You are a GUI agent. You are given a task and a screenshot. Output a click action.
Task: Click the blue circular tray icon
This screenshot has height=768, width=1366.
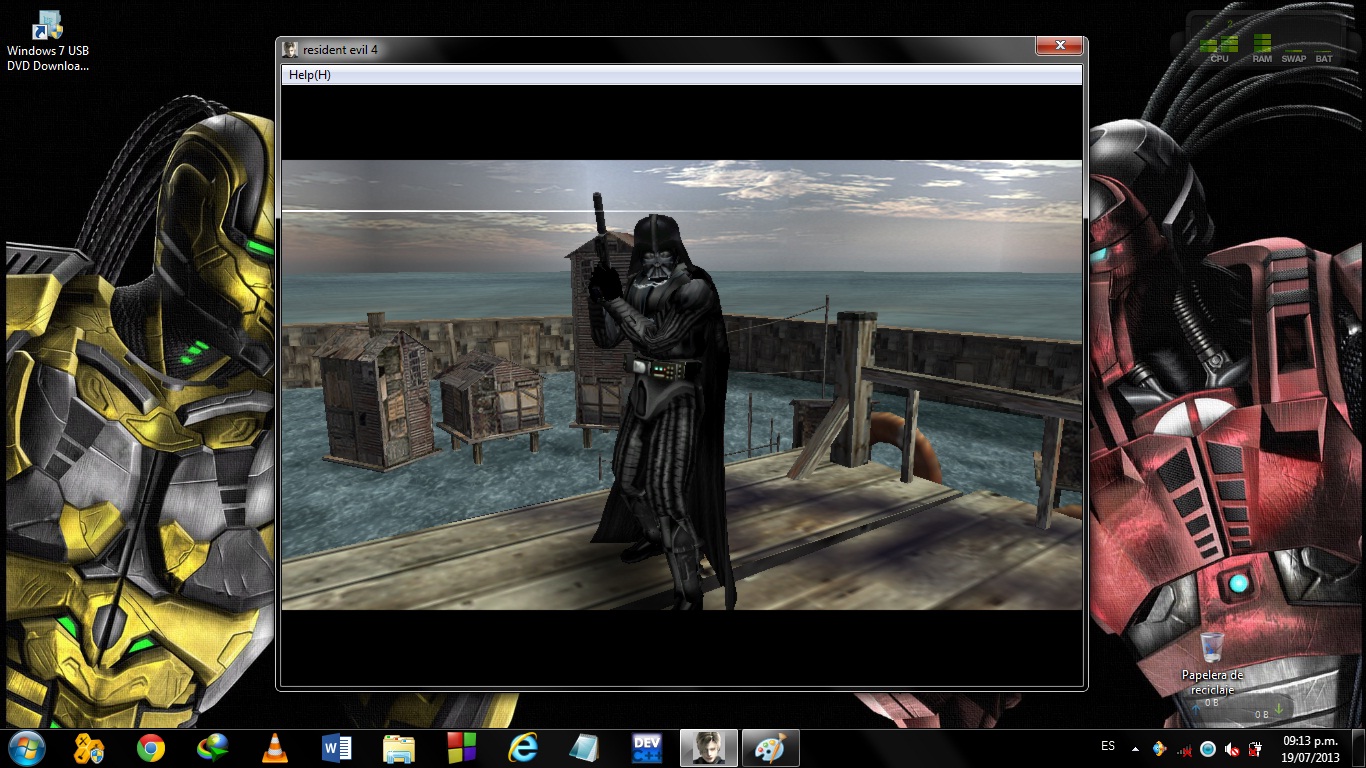(x=1208, y=748)
